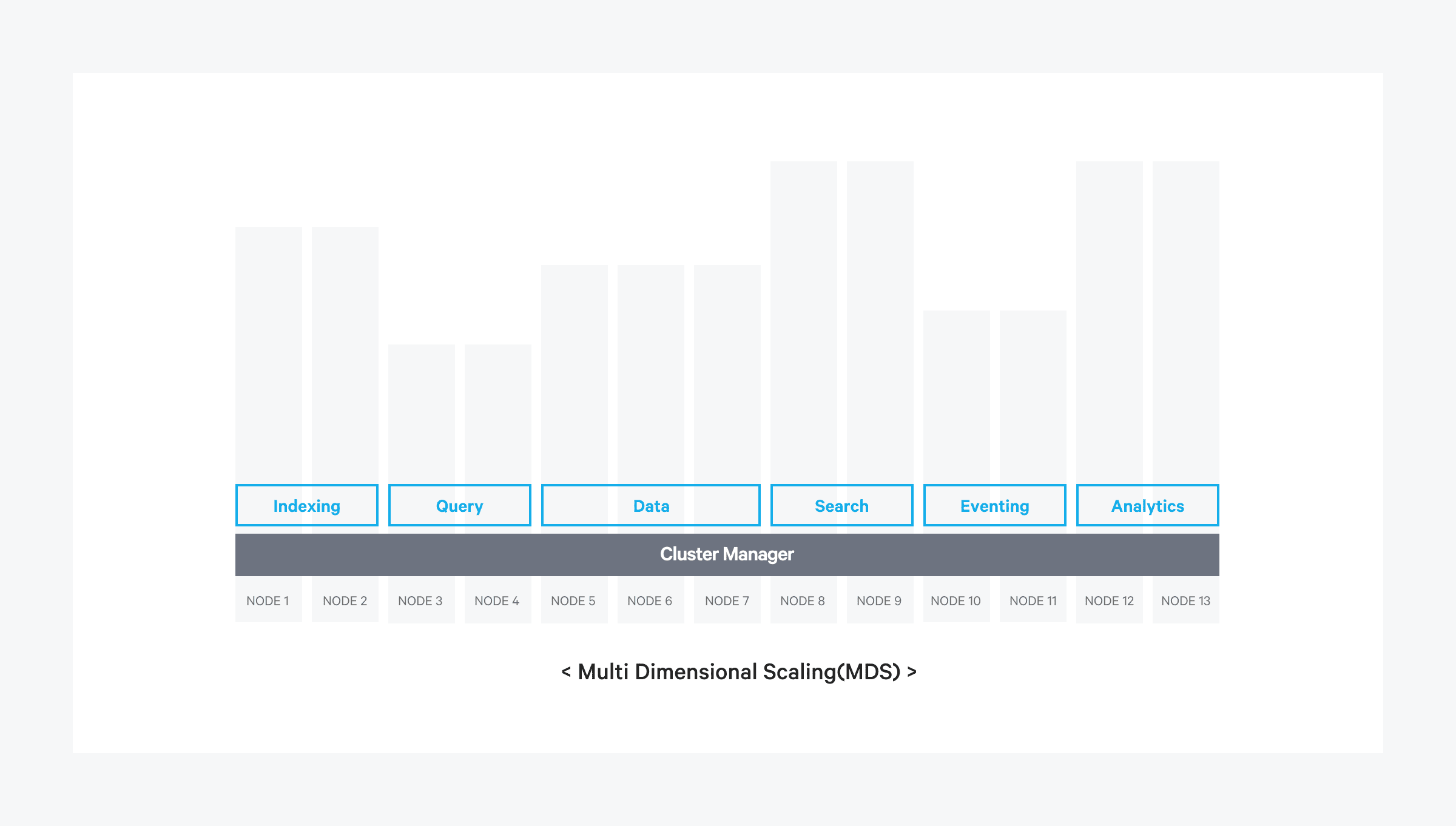1456x826 pixels.
Task: Click the Data service box
Action: 650,505
